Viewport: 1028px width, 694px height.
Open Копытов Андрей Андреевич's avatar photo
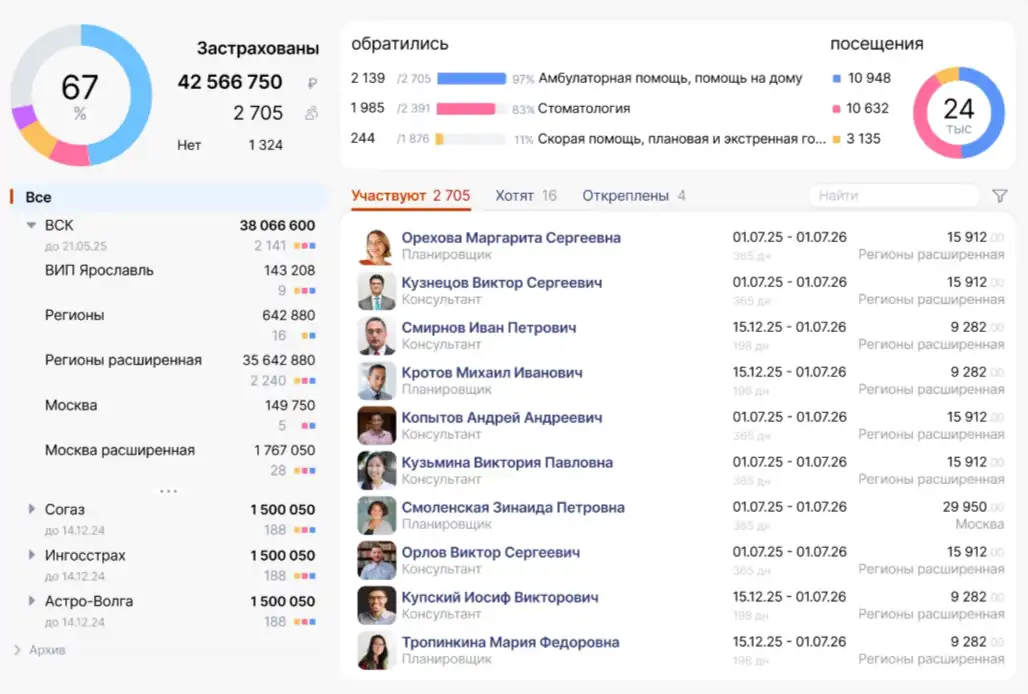coord(376,425)
